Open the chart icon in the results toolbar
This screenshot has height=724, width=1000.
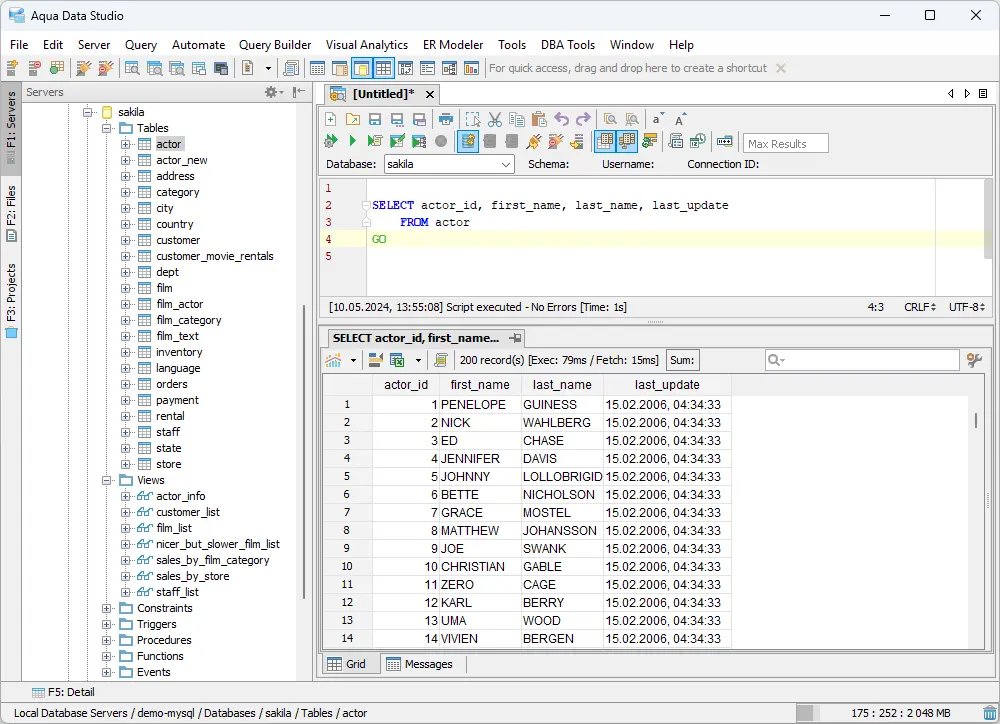[331, 360]
